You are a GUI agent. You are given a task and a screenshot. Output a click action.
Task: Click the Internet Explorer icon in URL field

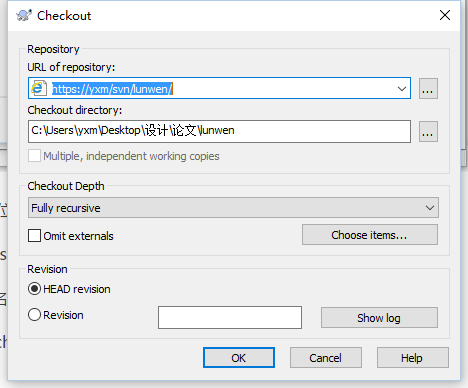click(x=39, y=88)
